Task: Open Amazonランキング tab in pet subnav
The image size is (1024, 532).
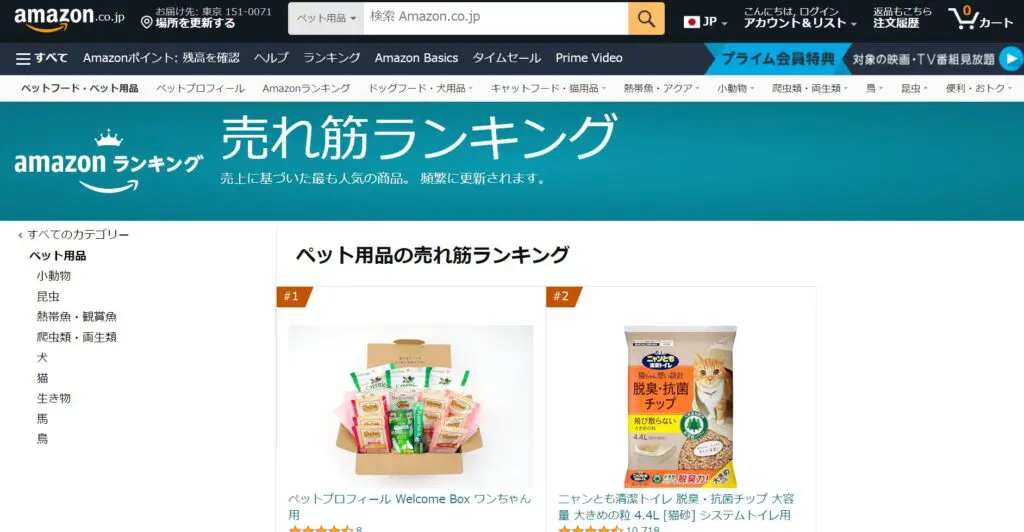Action: tap(306, 88)
